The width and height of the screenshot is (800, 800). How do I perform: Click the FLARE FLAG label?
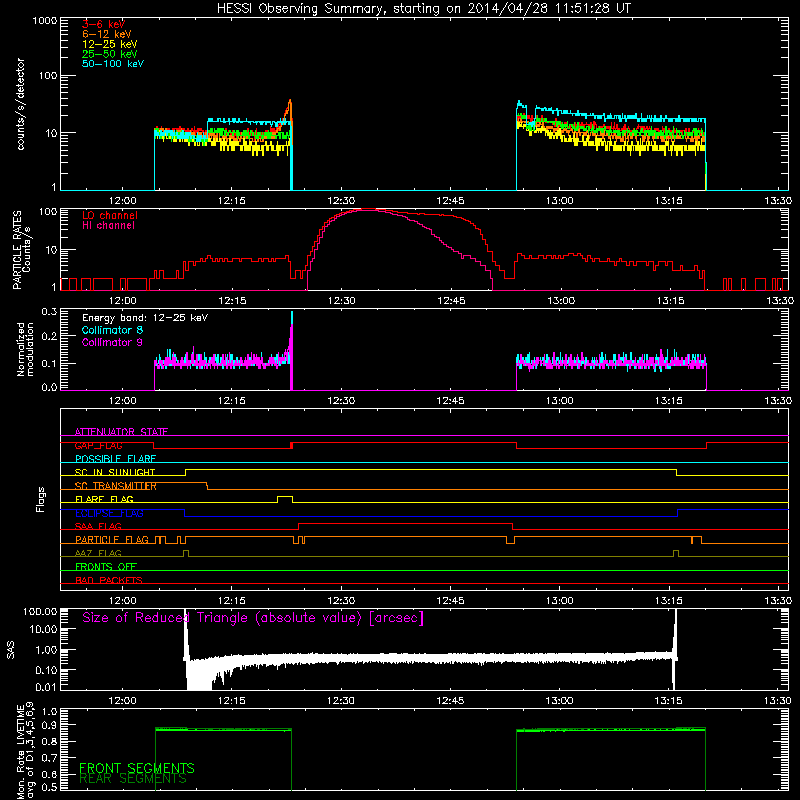pos(104,499)
